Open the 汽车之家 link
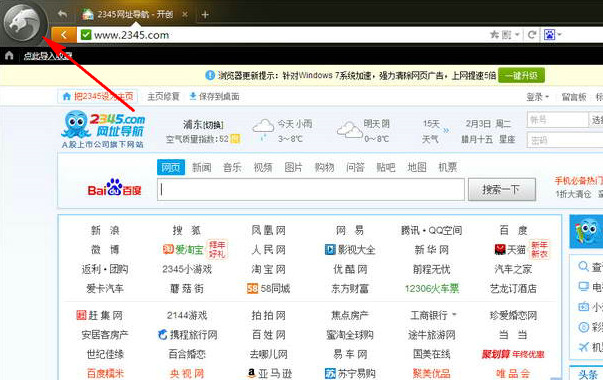Image resolution: width=603 pixels, height=380 pixels. [x=513, y=269]
